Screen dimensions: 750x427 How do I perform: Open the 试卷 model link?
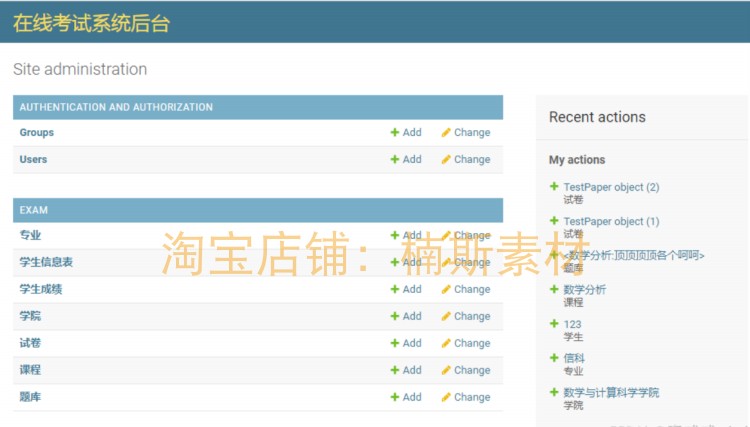(30, 343)
